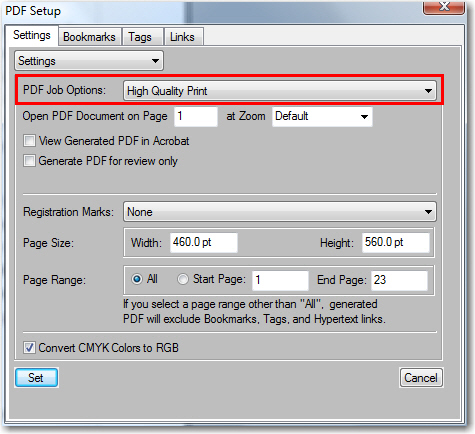
Task: Open the at Zoom Default dropdown
Action: 322,116
